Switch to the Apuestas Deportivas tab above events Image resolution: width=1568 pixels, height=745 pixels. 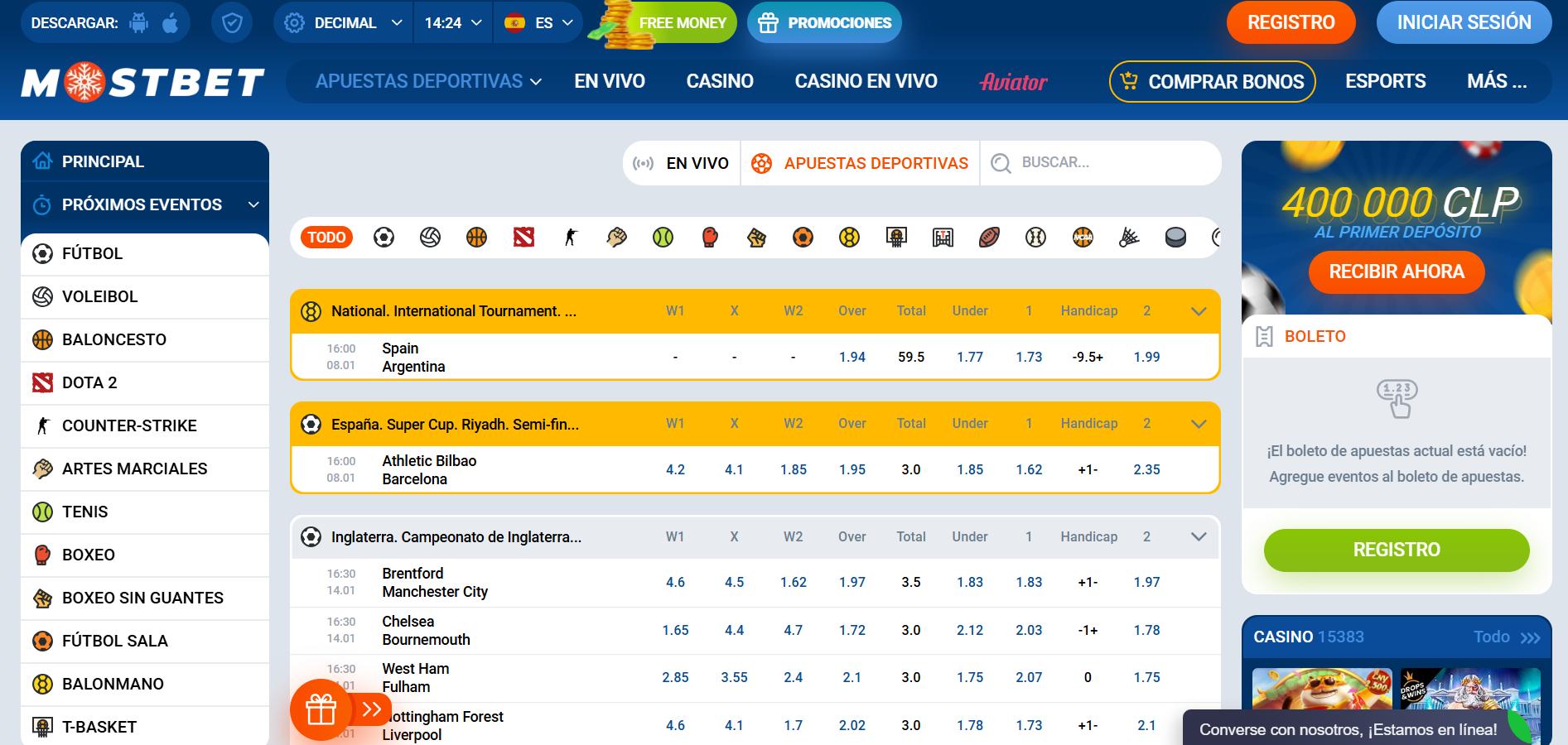[860, 163]
